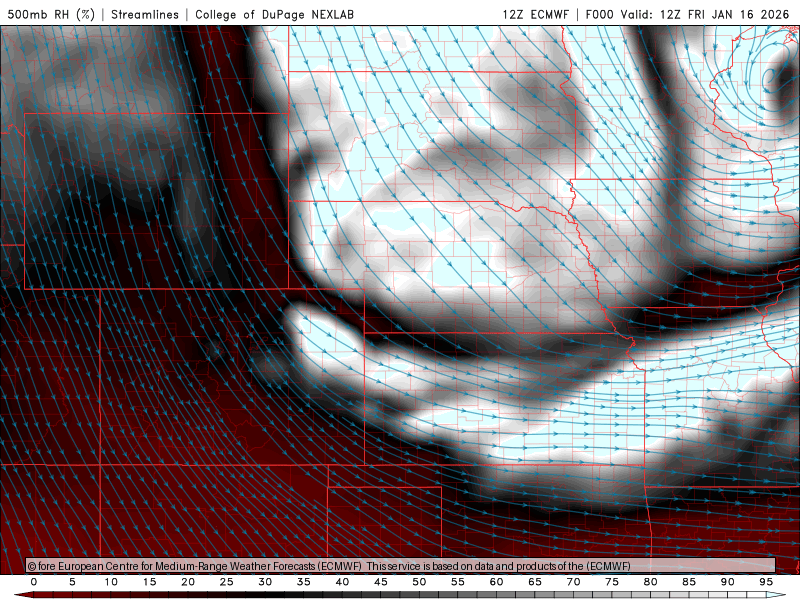Select the "25" tick label on the legend
800x600 pixels.
click(227, 582)
